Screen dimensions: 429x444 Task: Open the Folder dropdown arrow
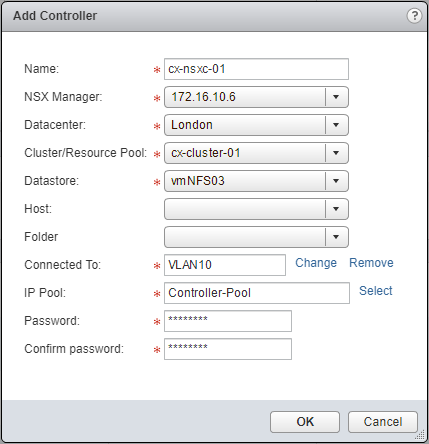336,237
